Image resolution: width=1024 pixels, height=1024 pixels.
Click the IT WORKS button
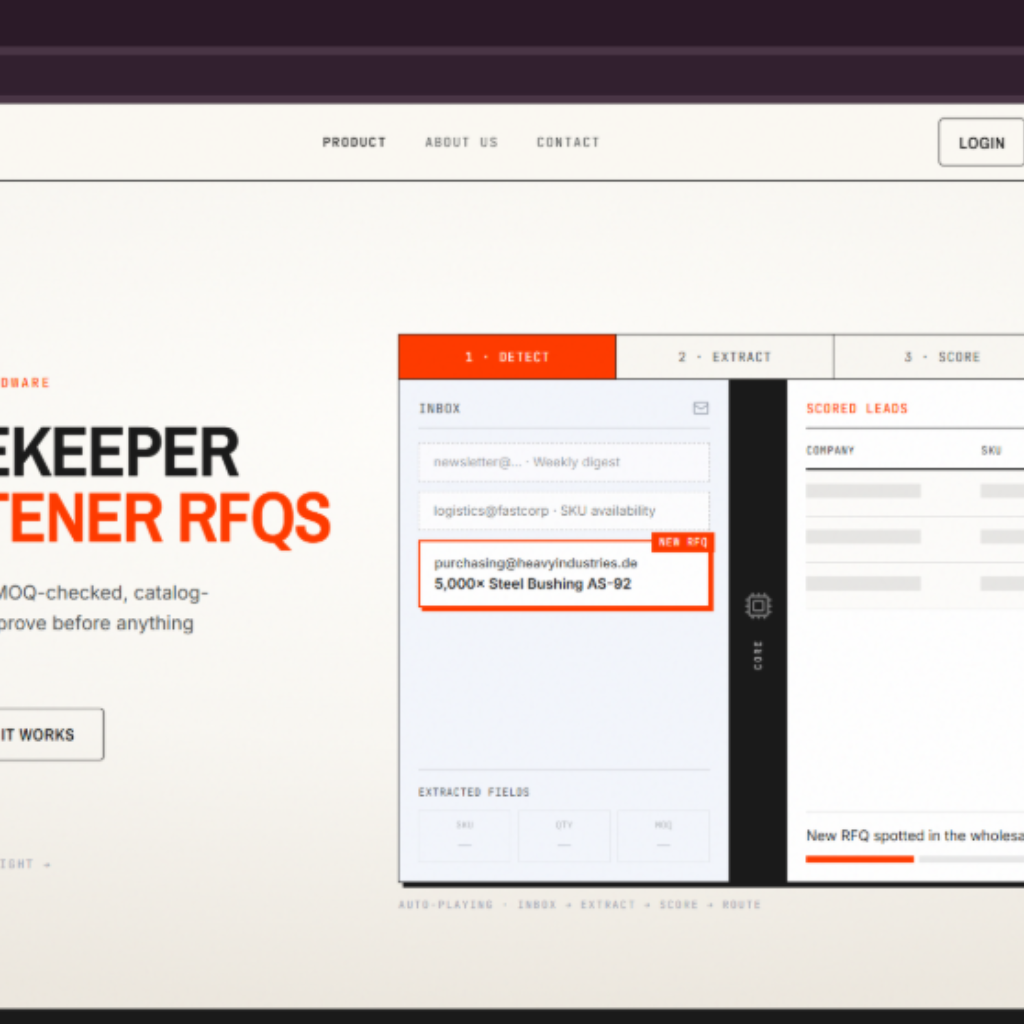pyautogui.click(x=51, y=734)
